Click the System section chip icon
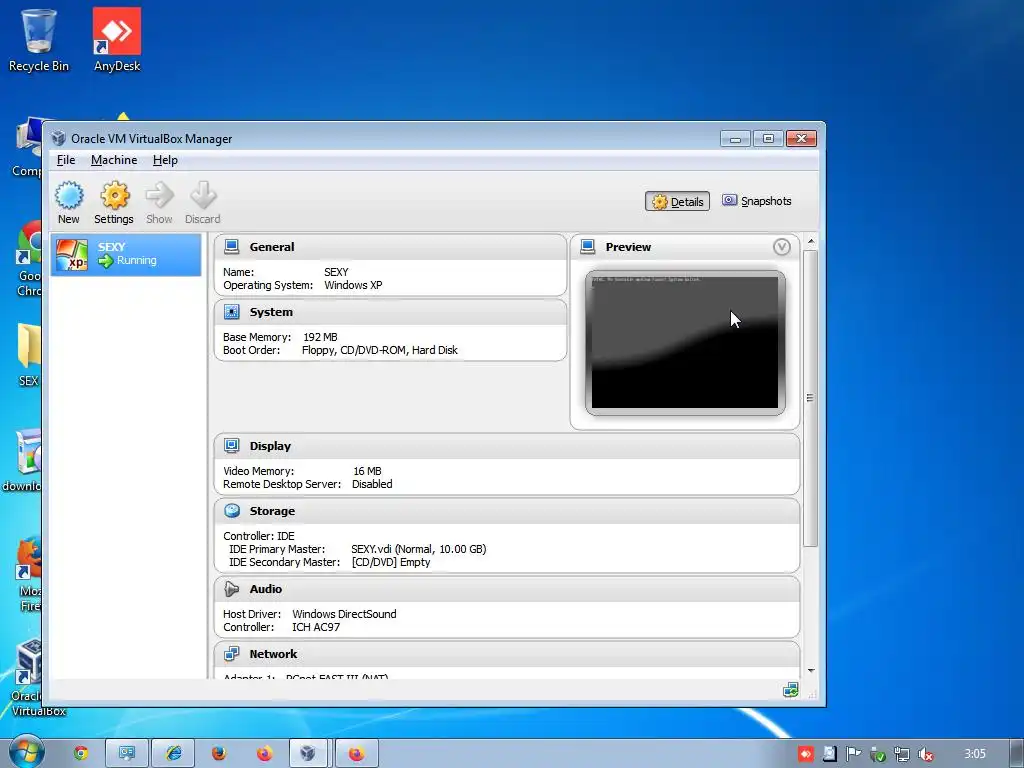 pyautogui.click(x=232, y=312)
